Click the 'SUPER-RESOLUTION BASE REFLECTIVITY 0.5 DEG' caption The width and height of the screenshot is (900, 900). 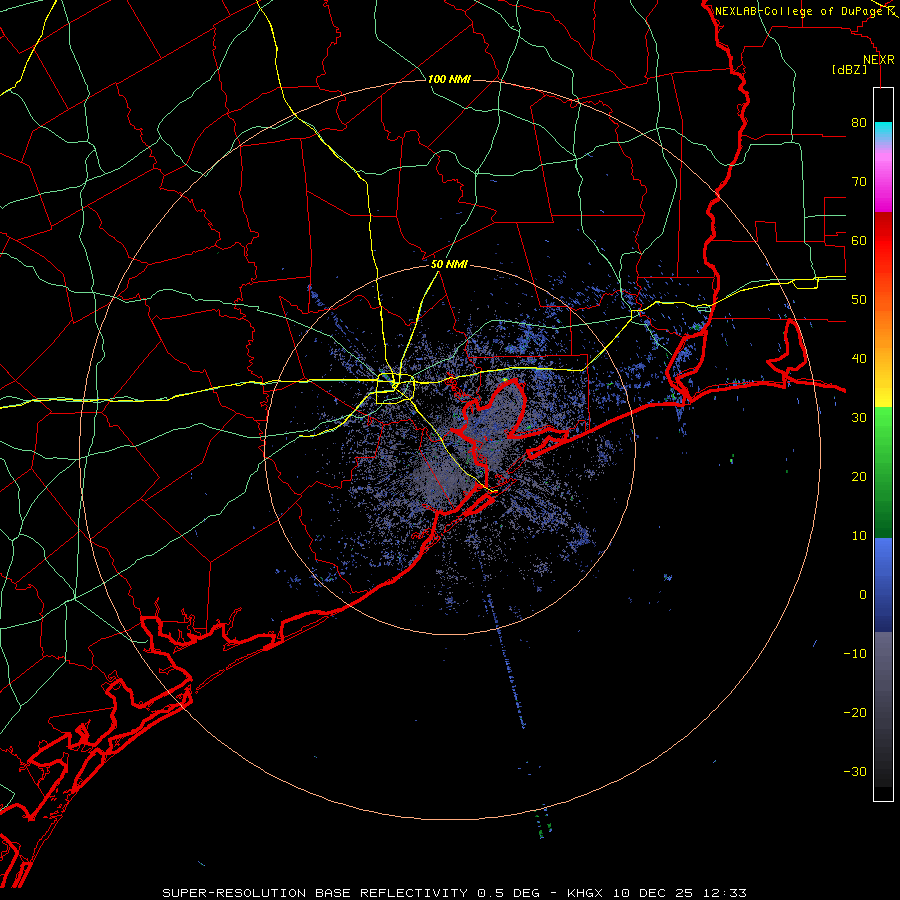point(351,893)
